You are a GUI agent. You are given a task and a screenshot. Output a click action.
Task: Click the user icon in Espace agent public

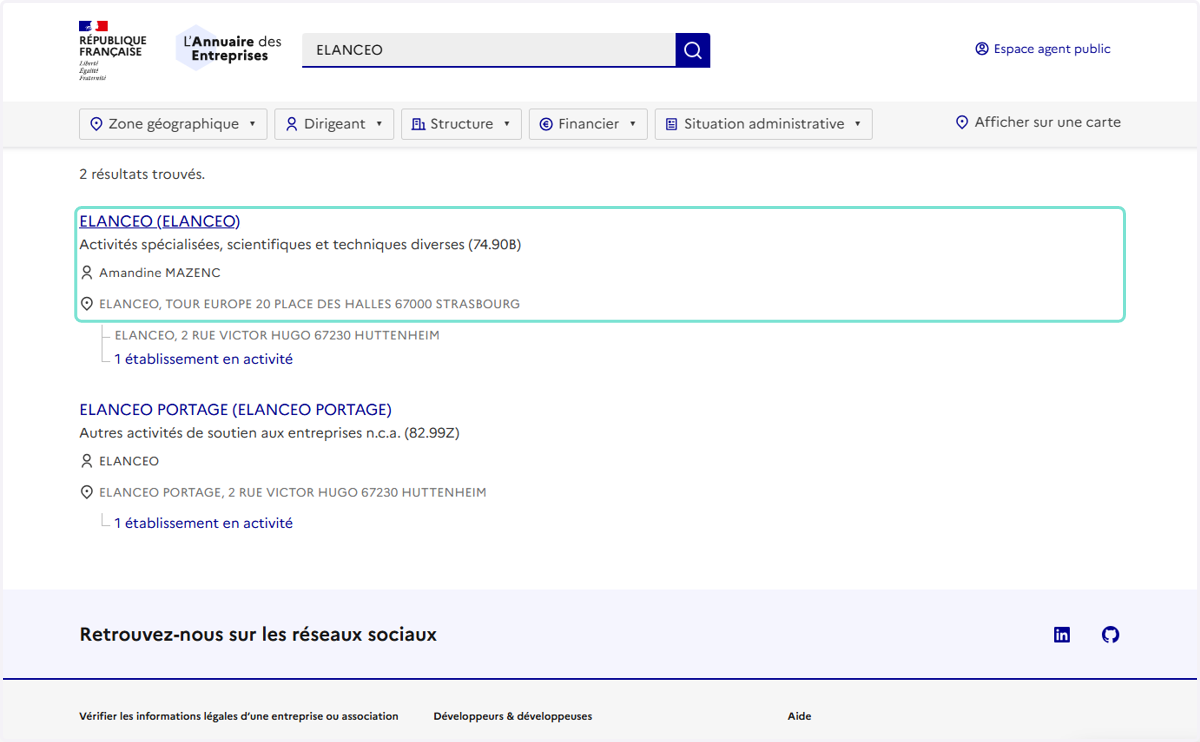coord(982,49)
